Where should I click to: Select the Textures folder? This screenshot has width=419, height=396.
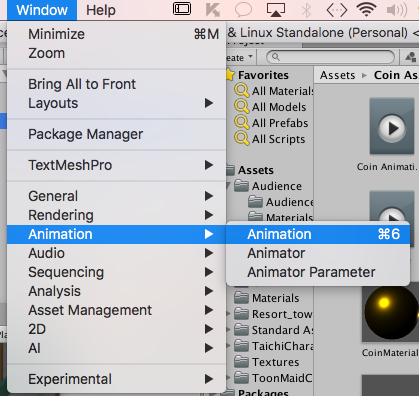pyautogui.click(x=267, y=362)
